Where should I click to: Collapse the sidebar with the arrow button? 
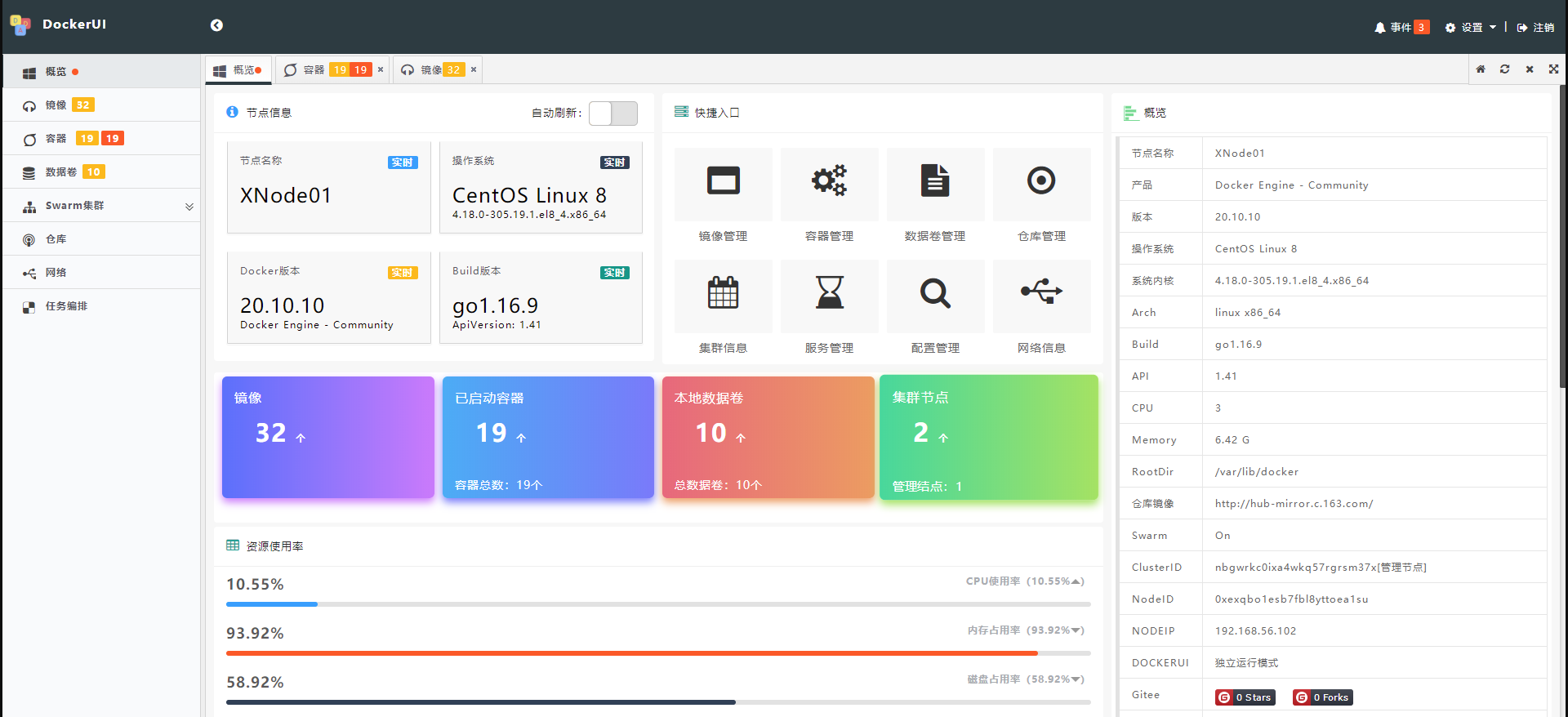pos(216,25)
